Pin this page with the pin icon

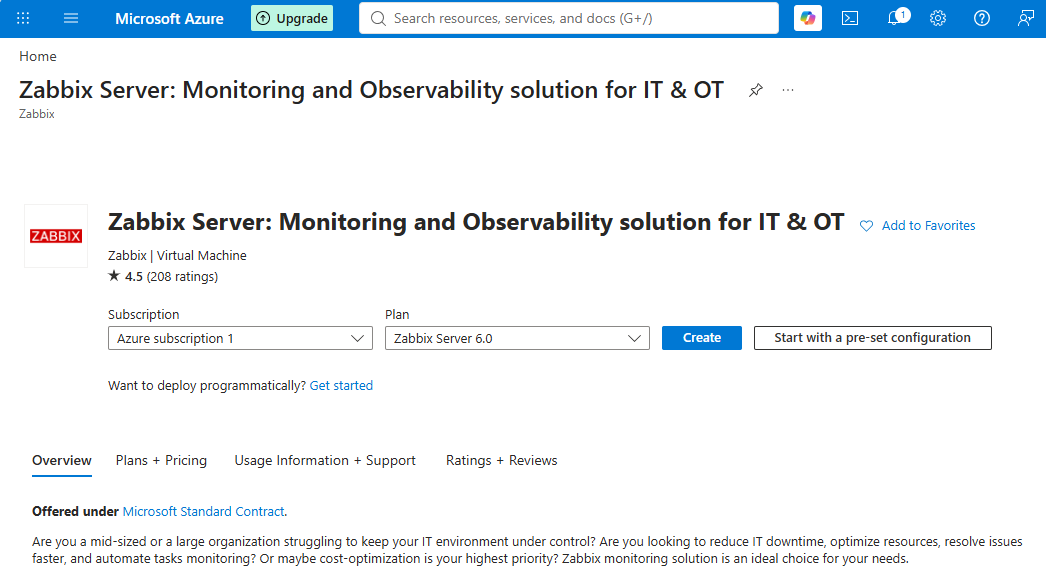(755, 90)
